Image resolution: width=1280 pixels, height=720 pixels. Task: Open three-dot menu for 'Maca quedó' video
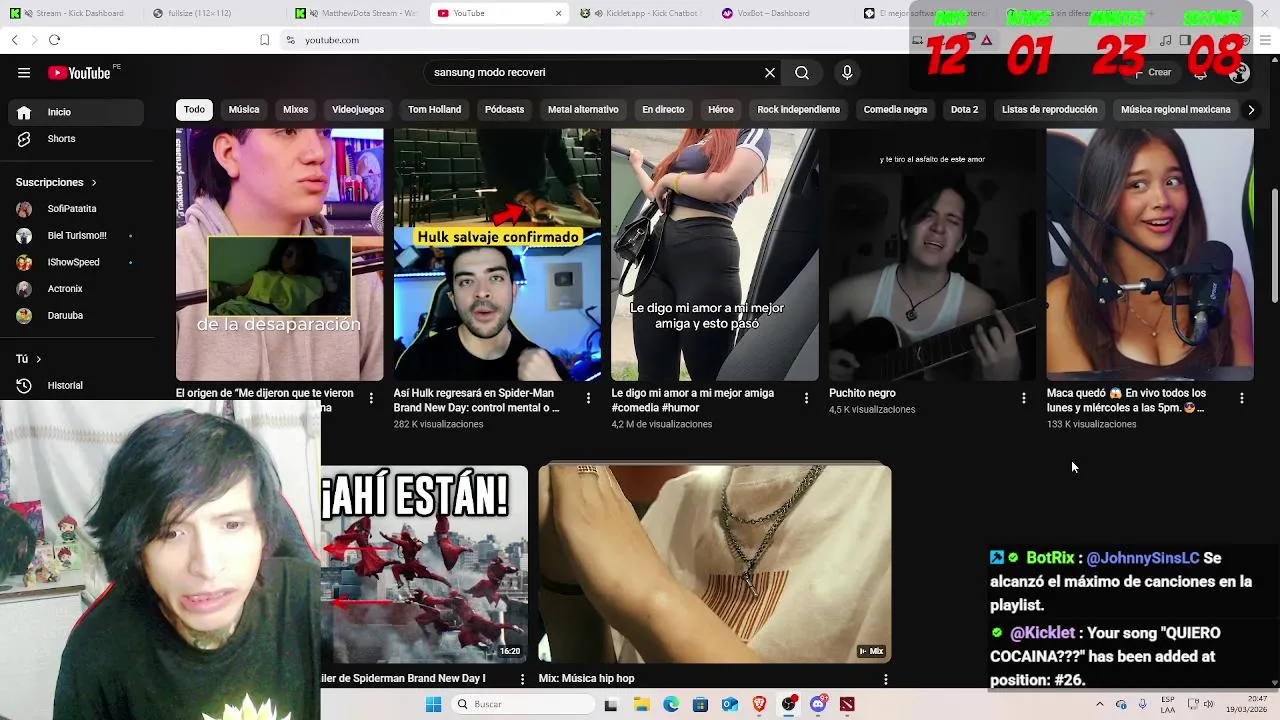(1241, 398)
